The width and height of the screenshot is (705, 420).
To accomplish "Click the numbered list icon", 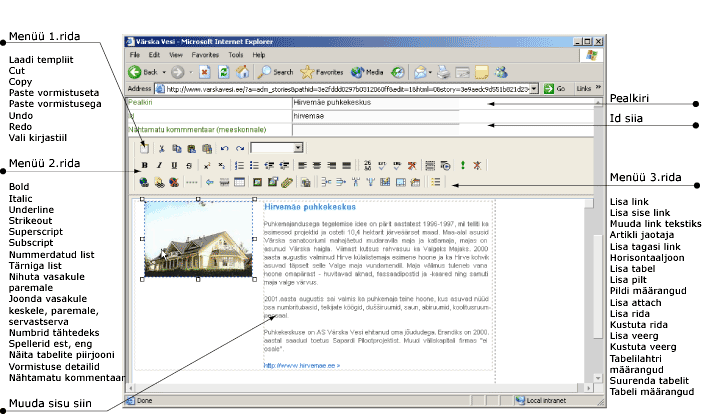I will [x=238, y=165].
